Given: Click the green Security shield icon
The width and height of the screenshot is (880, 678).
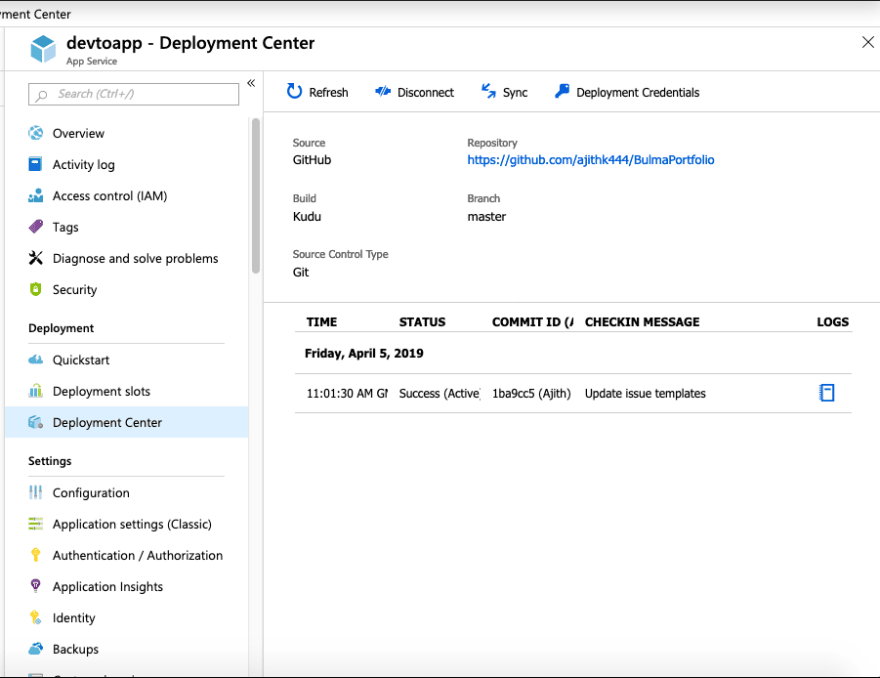Looking at the screenshot, I should coord(35,289).
